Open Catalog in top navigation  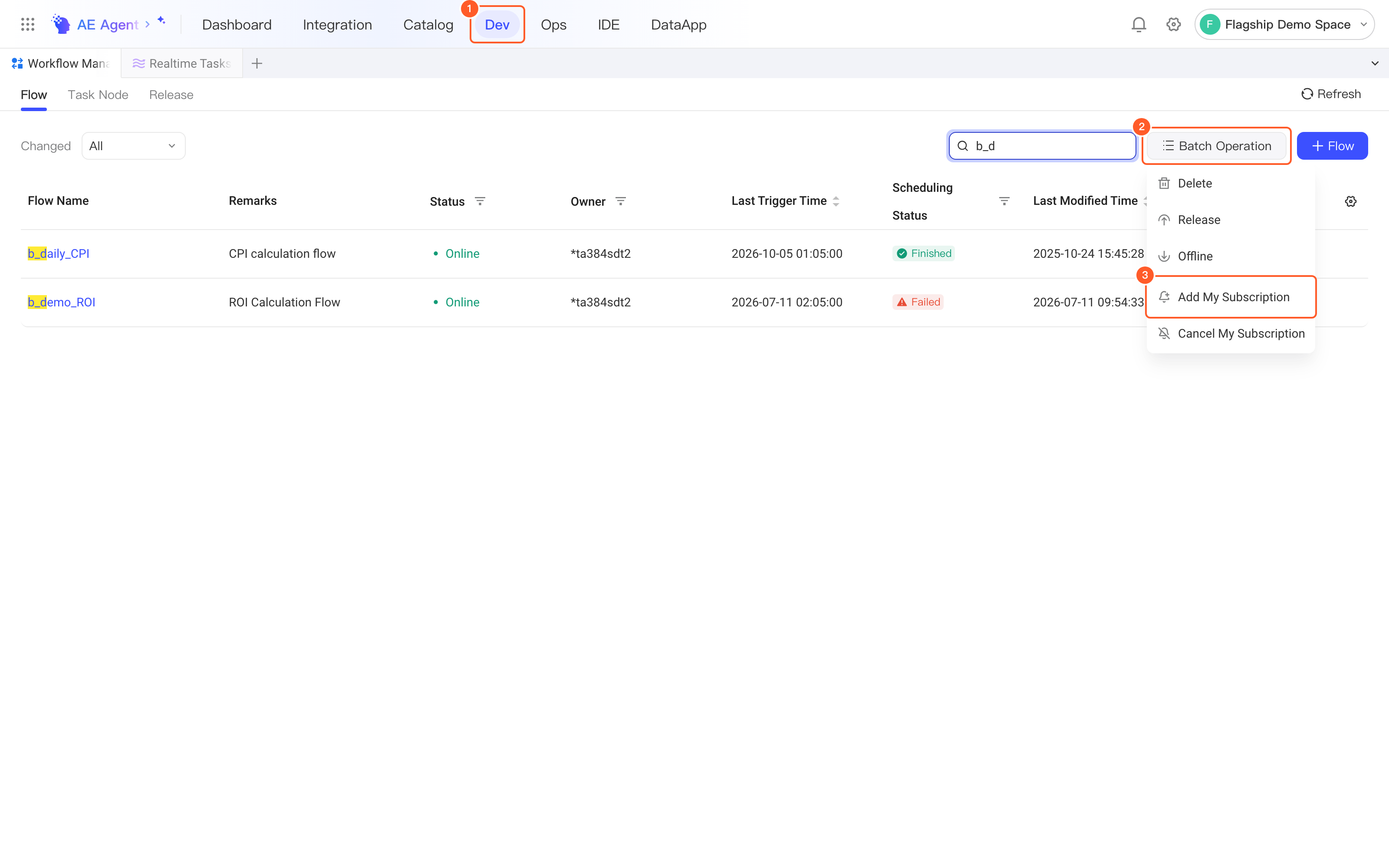428,25
